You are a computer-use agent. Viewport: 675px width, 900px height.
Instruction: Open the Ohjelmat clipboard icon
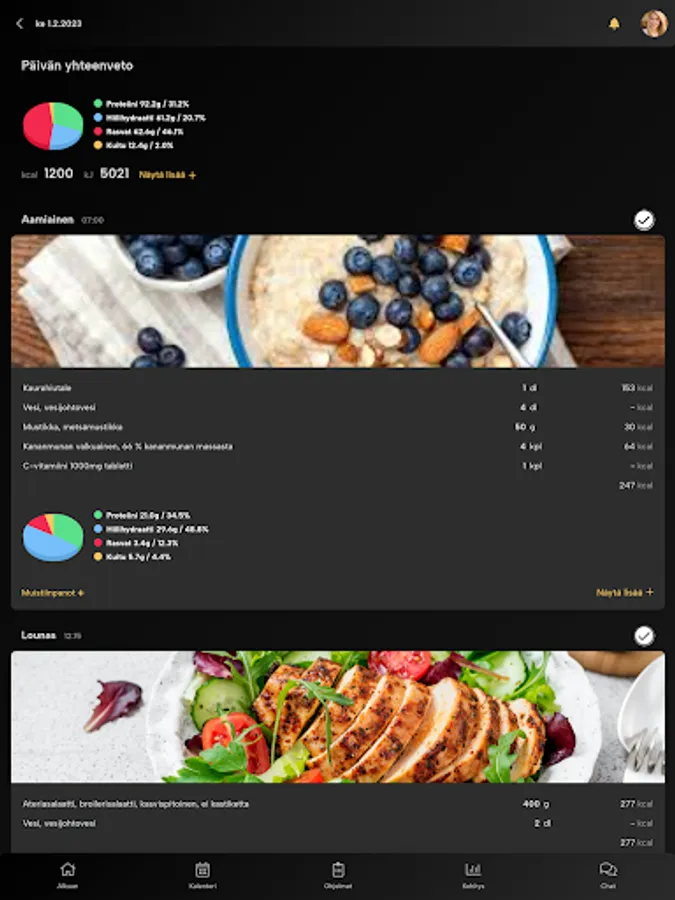[x=338, y=870]
